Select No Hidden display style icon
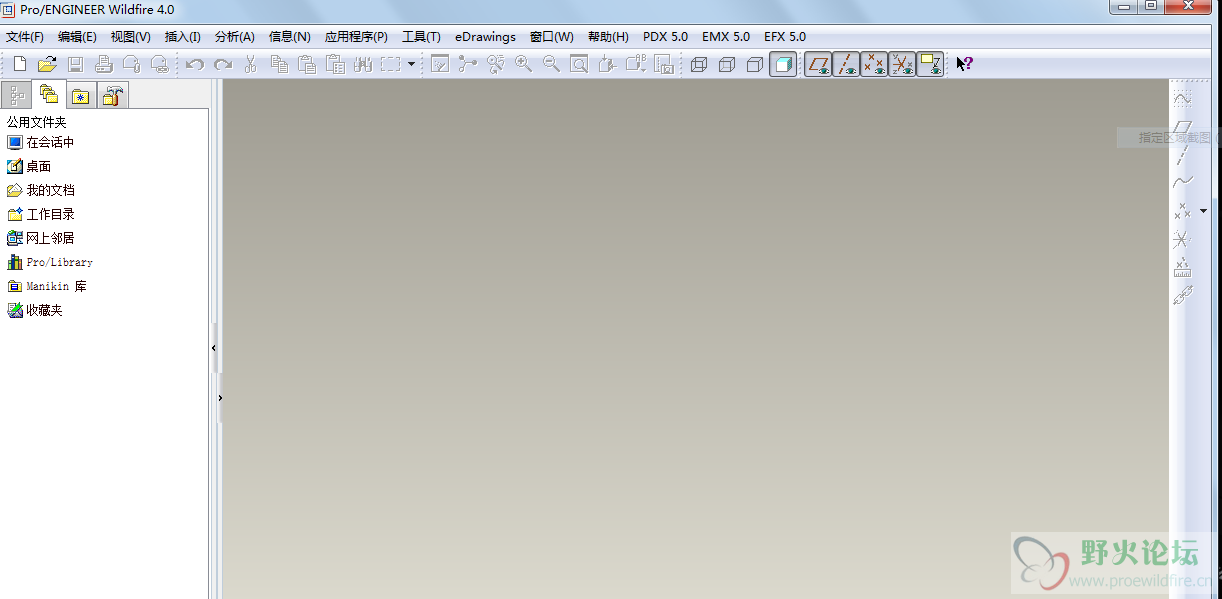This screenshot has height=599, width=1222. click(755, 64)
